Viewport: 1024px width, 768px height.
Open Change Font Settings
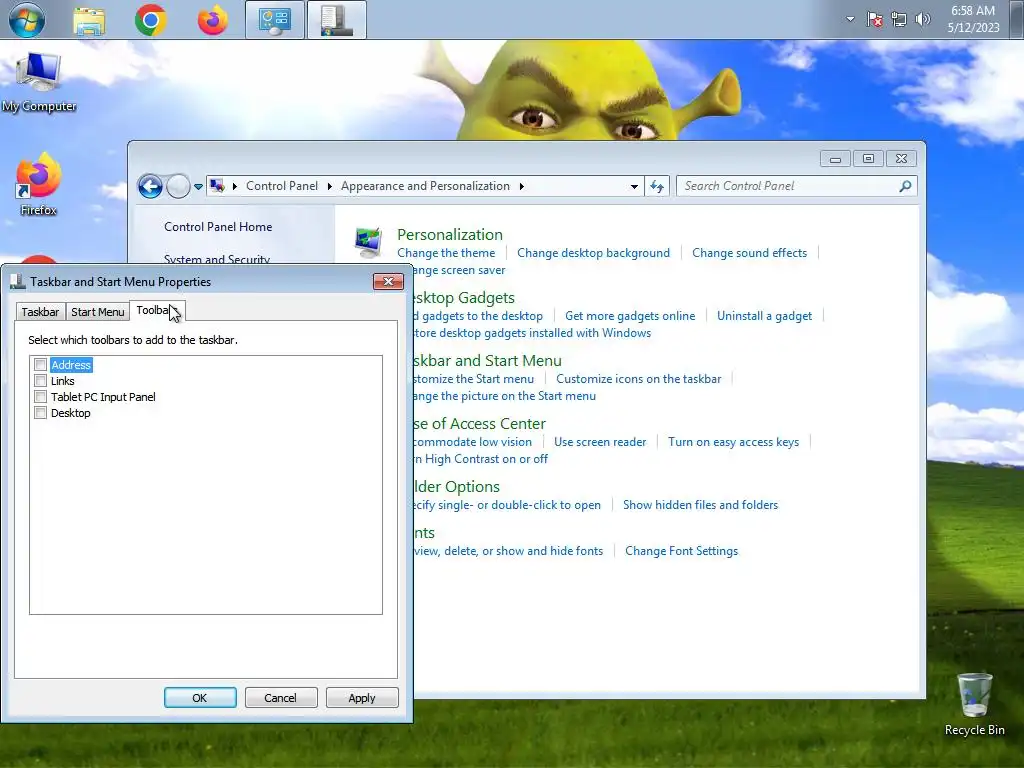click(681, 551)
